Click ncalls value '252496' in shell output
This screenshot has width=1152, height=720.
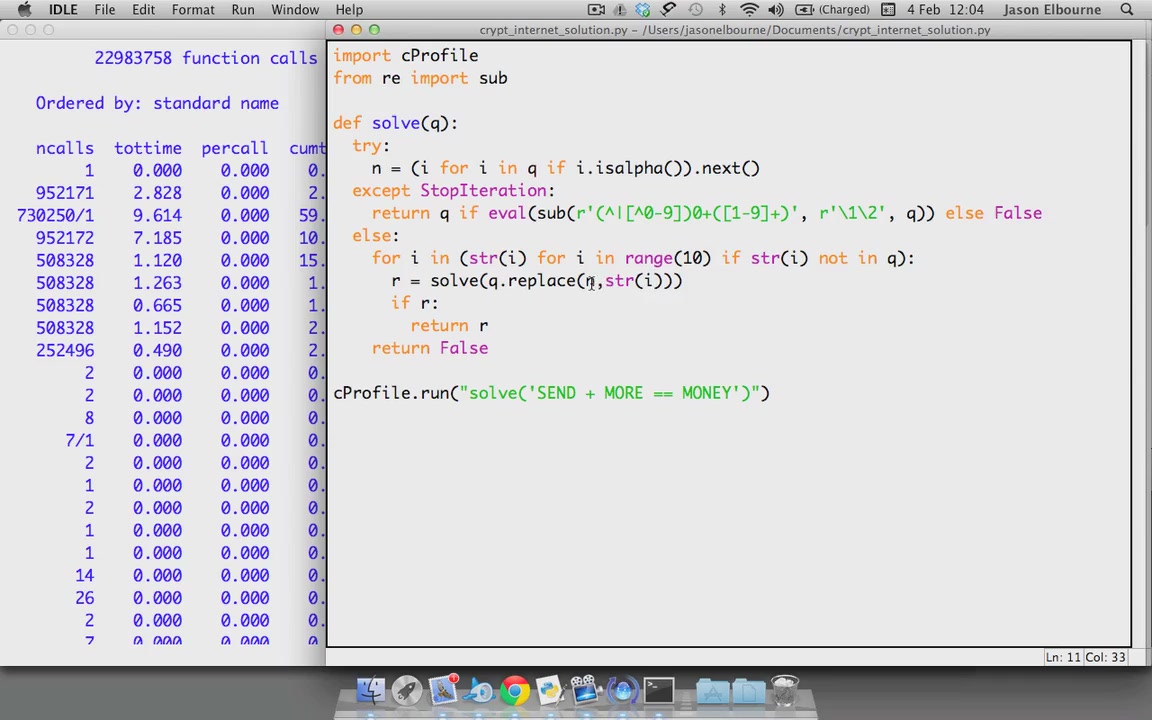tap(65, 350)
